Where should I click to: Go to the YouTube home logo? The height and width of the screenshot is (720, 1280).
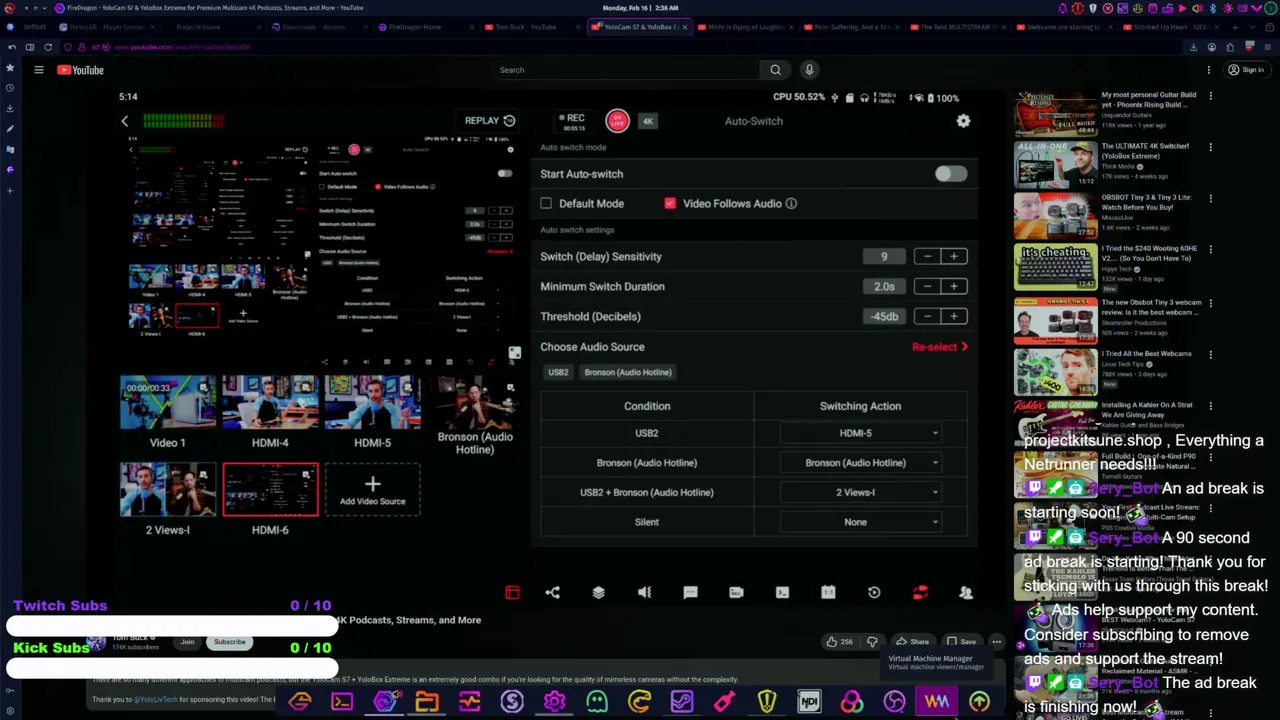(80, 70)
